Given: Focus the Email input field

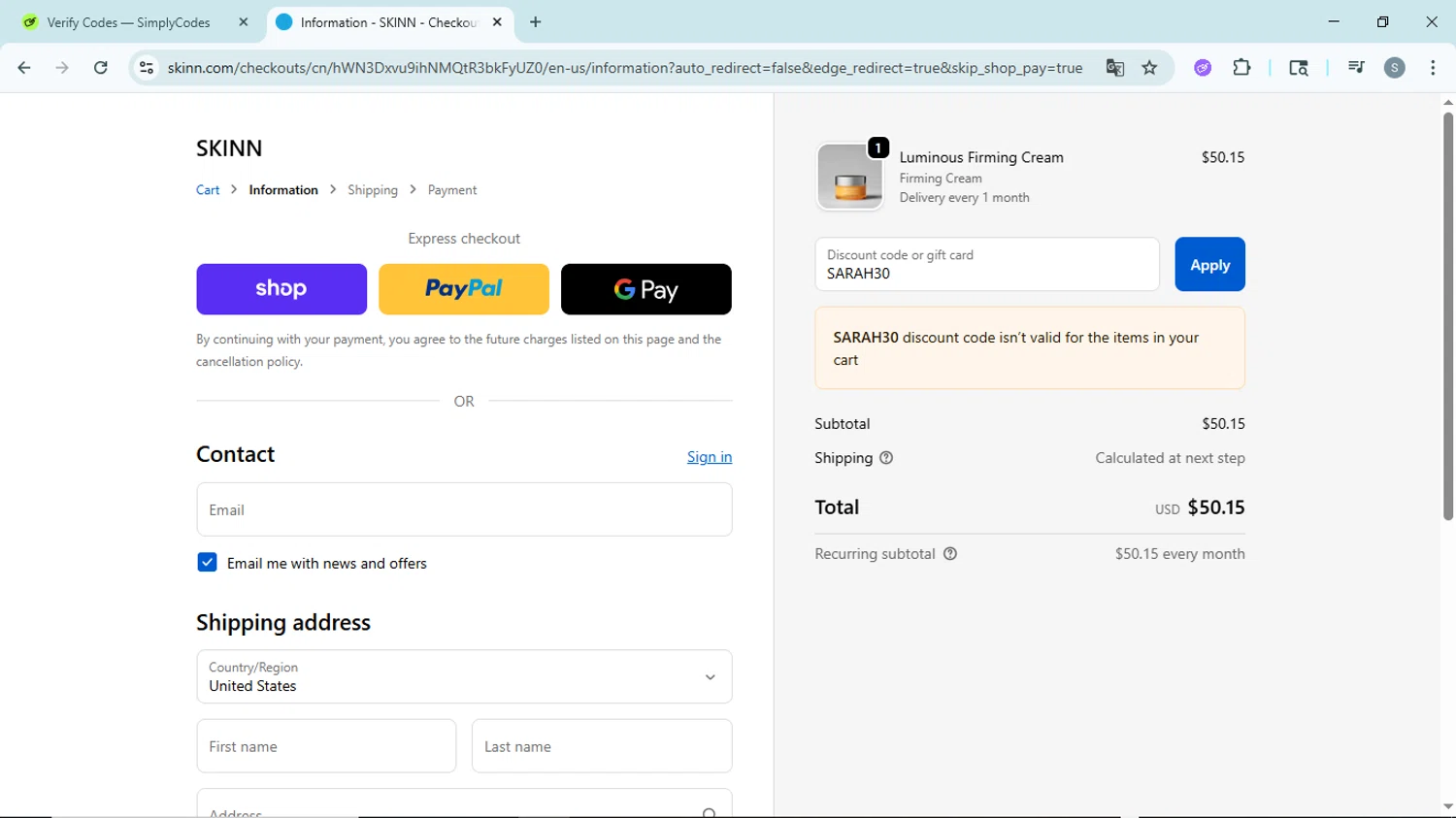Looking at the screenshot, I should 464,509.
